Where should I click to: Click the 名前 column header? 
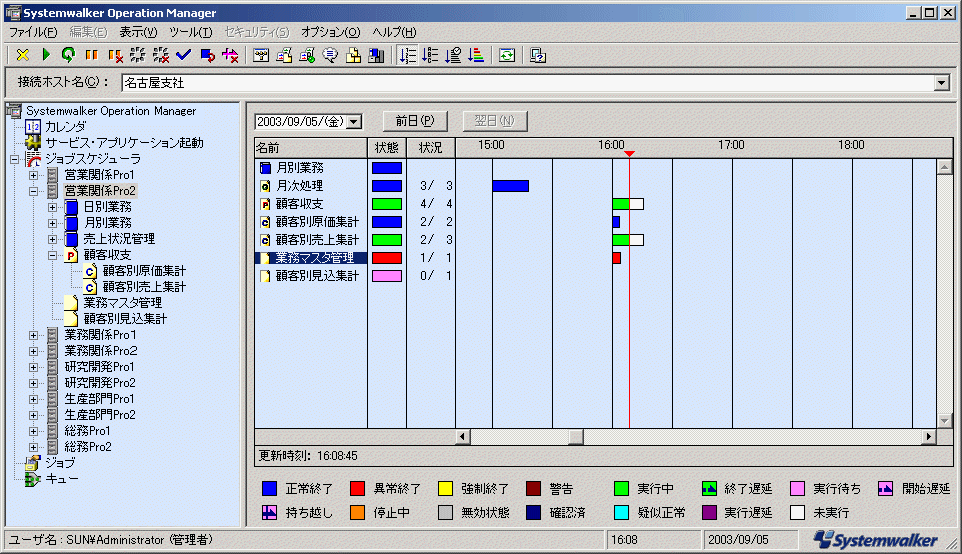310,148
